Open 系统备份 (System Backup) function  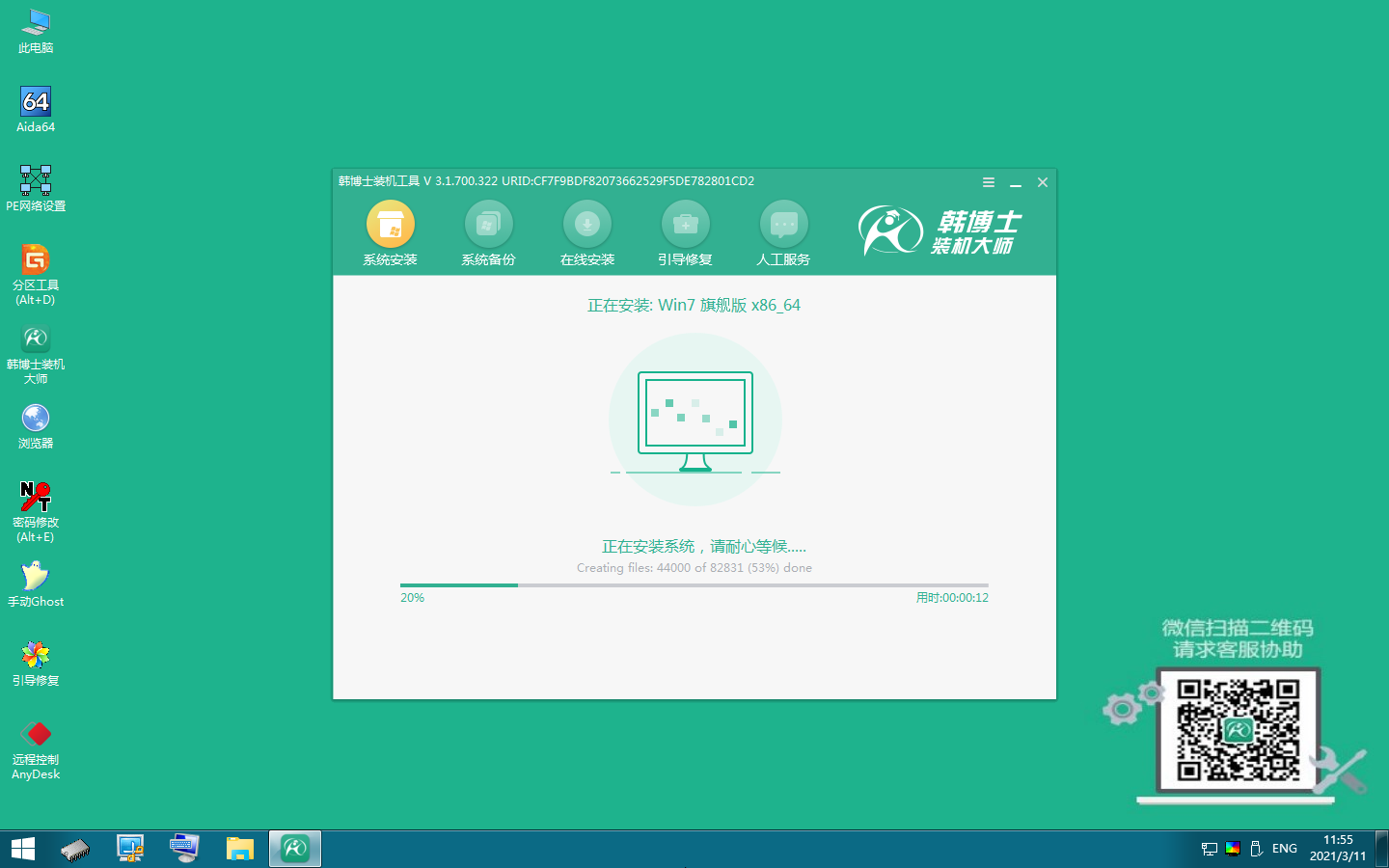pyautogui.click(x=489, y=231)
